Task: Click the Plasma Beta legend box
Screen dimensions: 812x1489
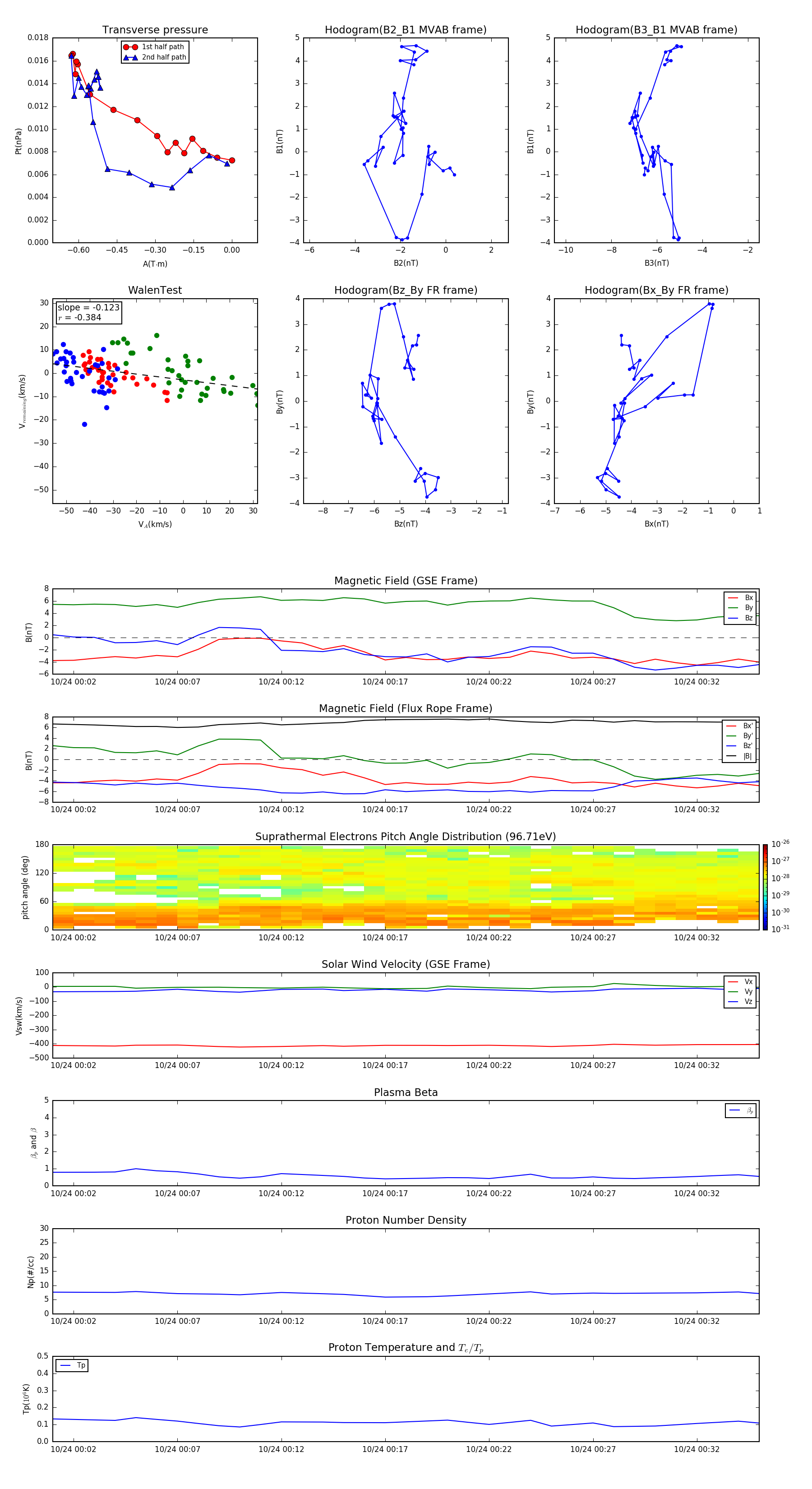Action: (740, 1110)
